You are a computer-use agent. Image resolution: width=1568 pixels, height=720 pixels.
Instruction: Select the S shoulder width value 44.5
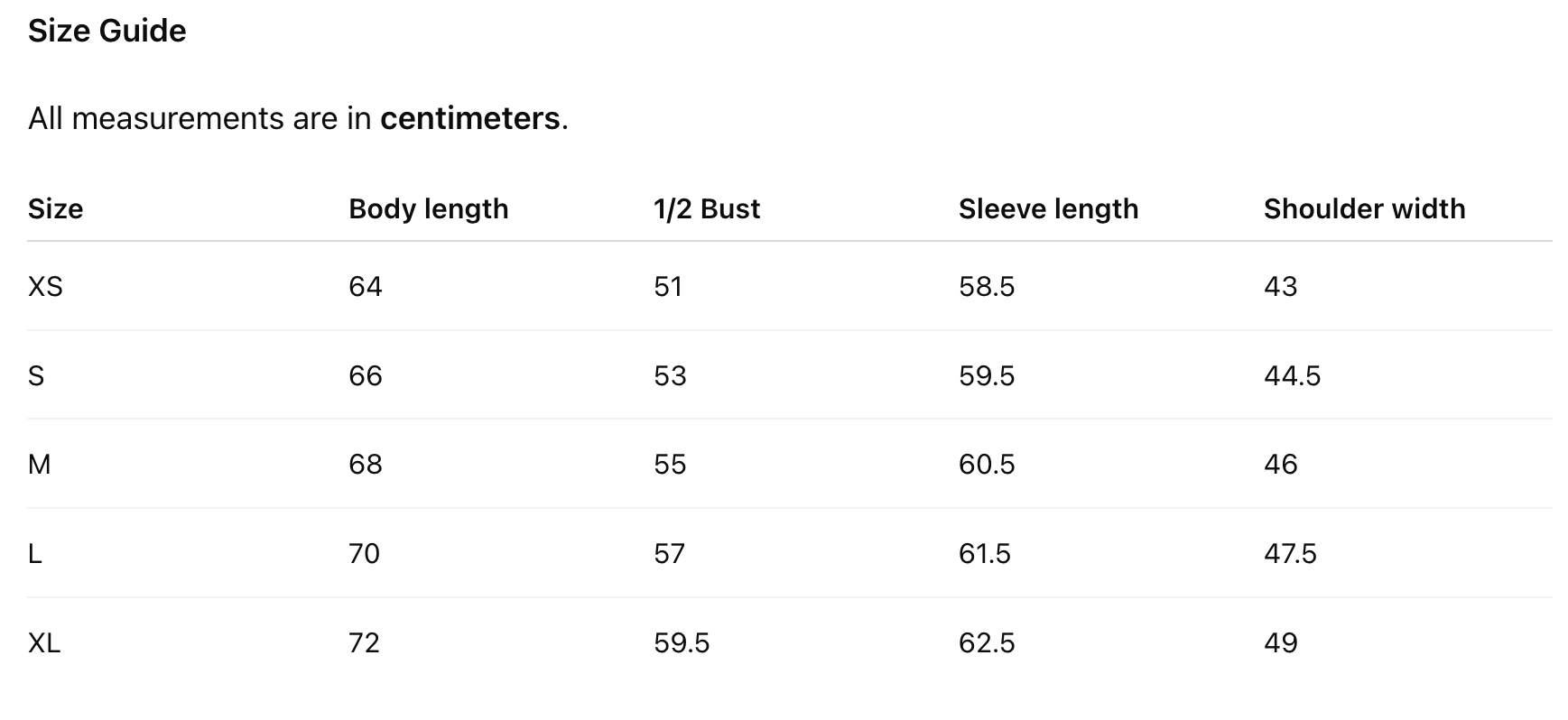(x=1291, y=375)
